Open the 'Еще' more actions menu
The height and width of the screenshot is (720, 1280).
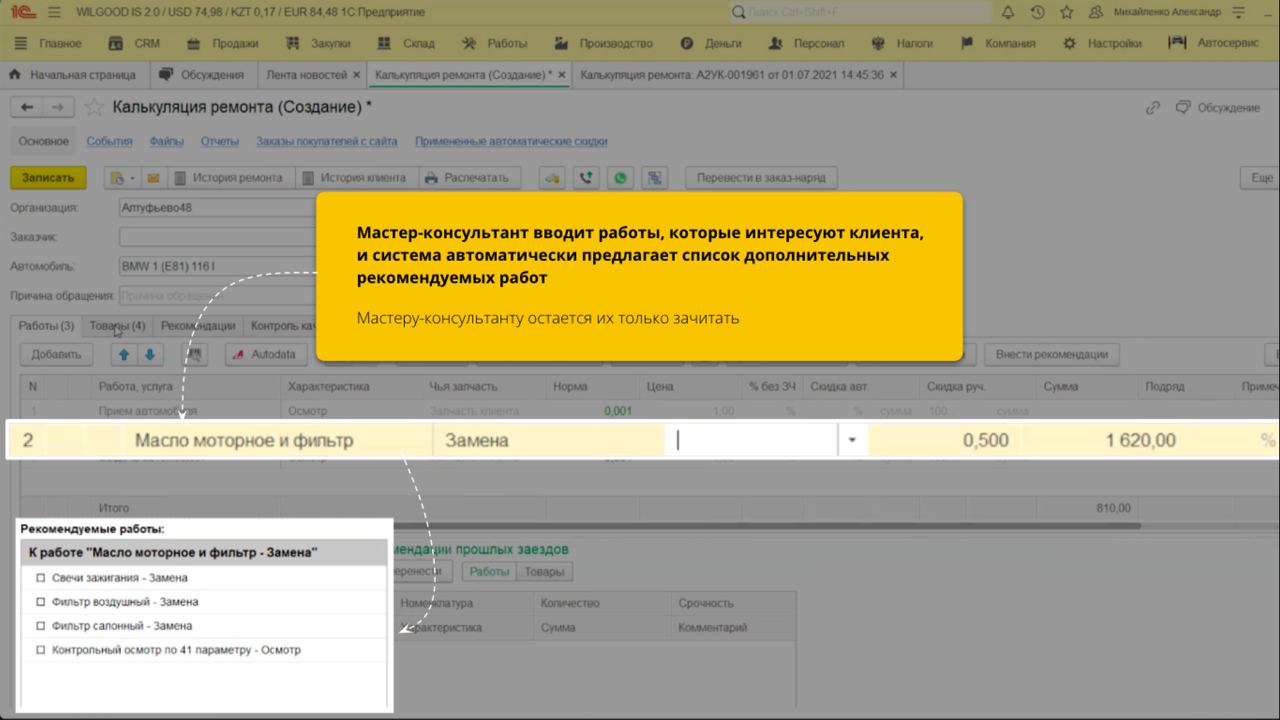point(1258,178)
